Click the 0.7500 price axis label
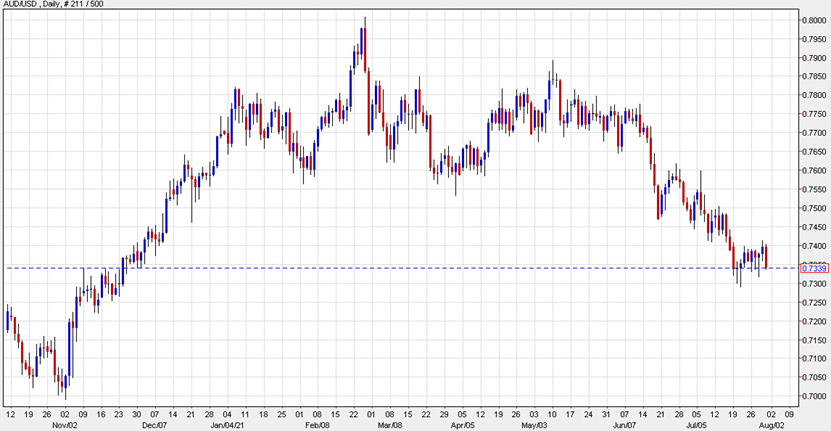 point(815,209)
